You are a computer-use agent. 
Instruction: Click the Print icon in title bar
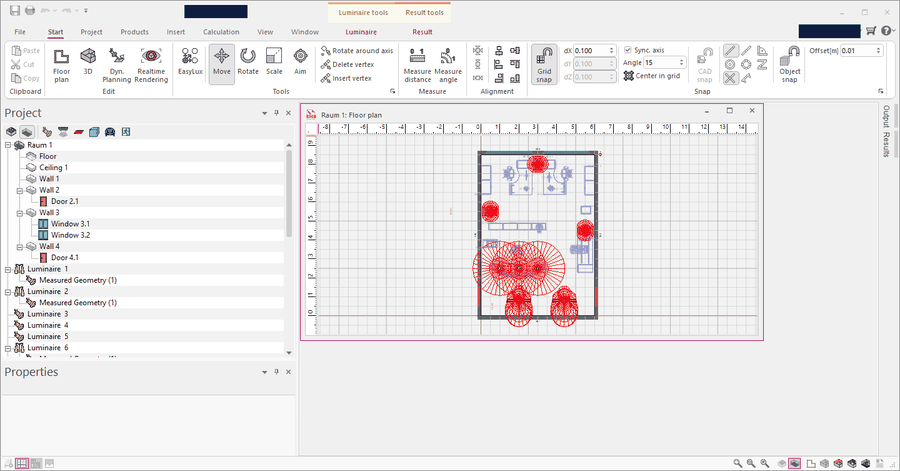pyautogui.click(x=30, y=10)
